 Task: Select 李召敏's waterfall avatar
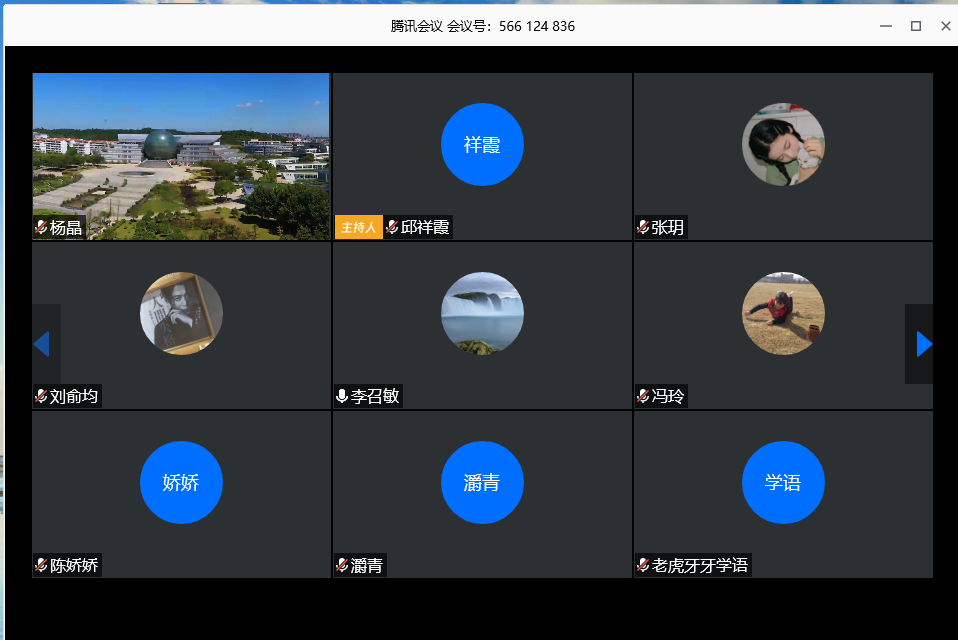coord(482,314)
